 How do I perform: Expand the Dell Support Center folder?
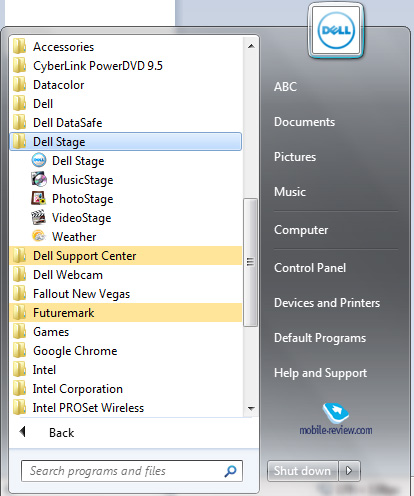(x=126, y=256)
